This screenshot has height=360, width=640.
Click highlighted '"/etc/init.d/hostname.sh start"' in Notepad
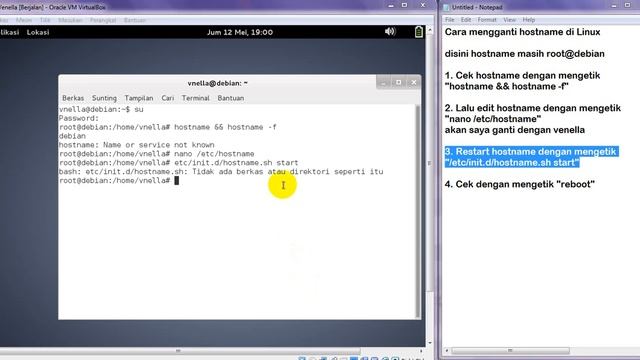click(512, 162)
